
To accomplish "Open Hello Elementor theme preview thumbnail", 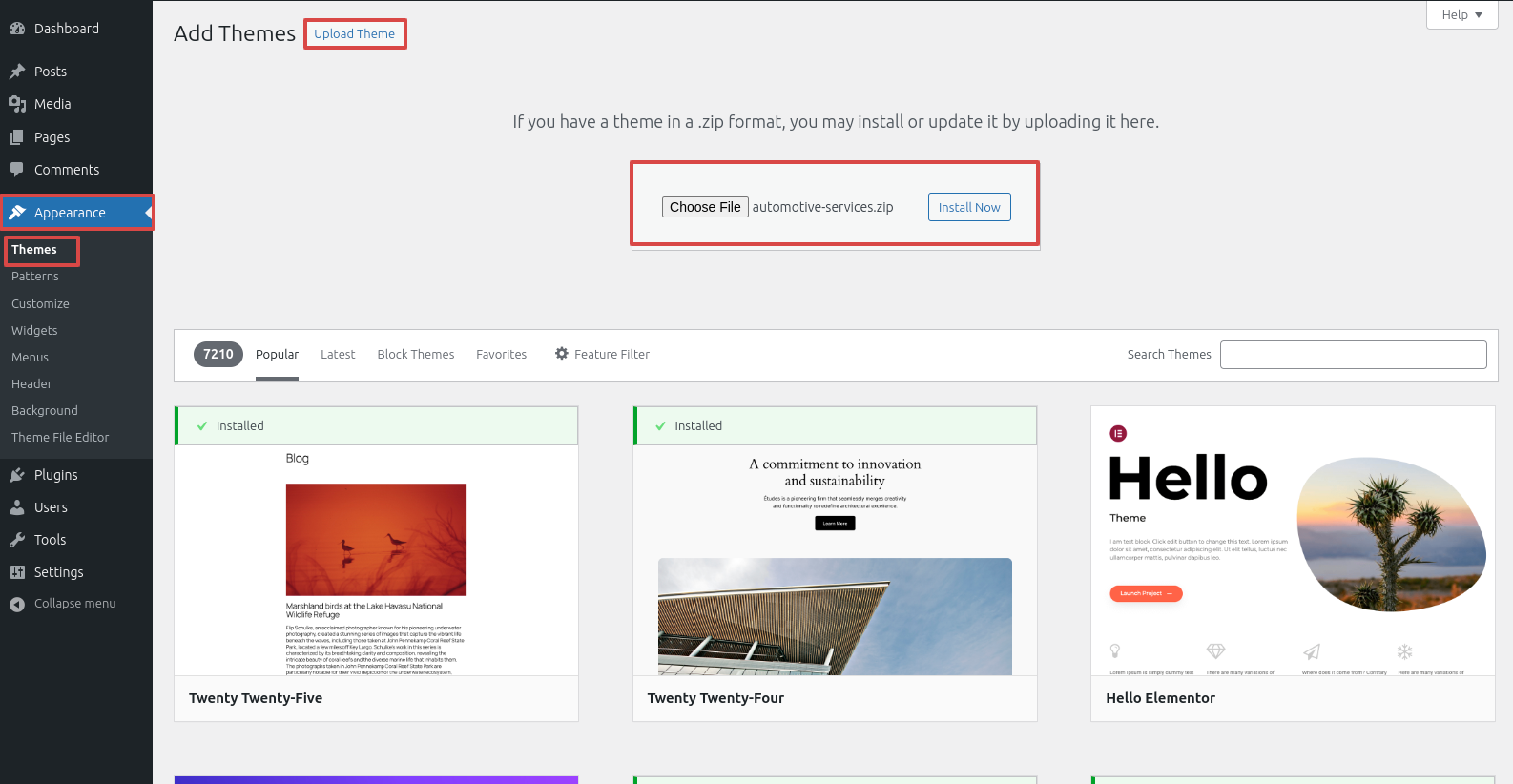I will click(x=1293, y=542).
